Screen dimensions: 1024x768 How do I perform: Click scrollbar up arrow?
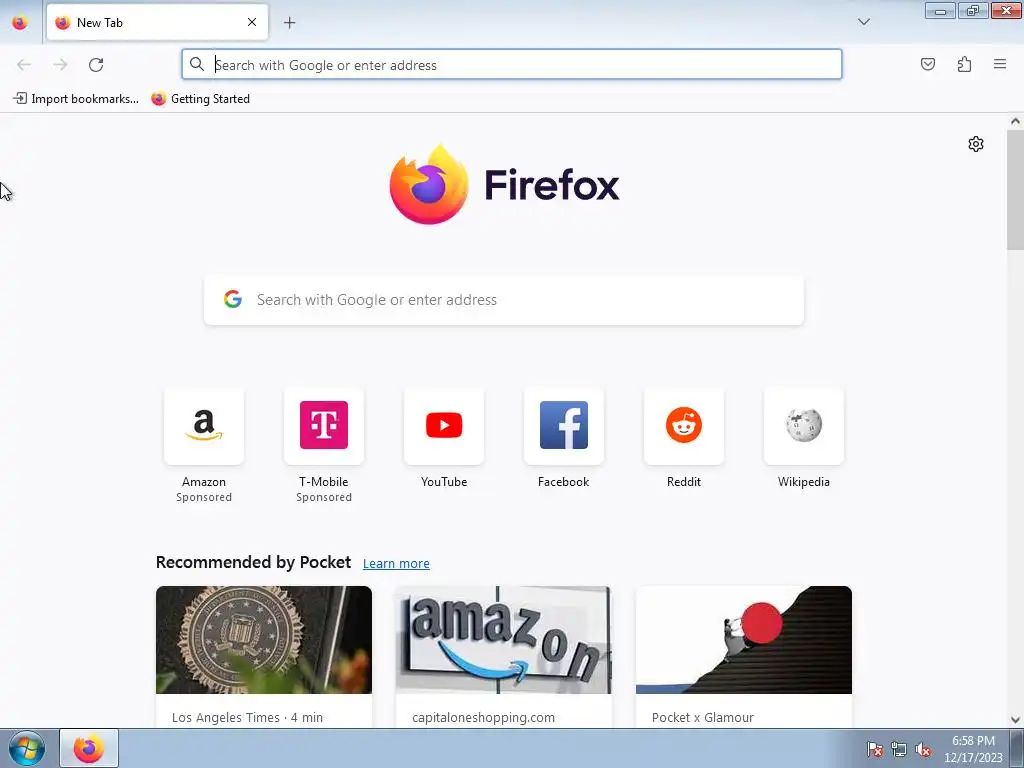(1015, 121)
